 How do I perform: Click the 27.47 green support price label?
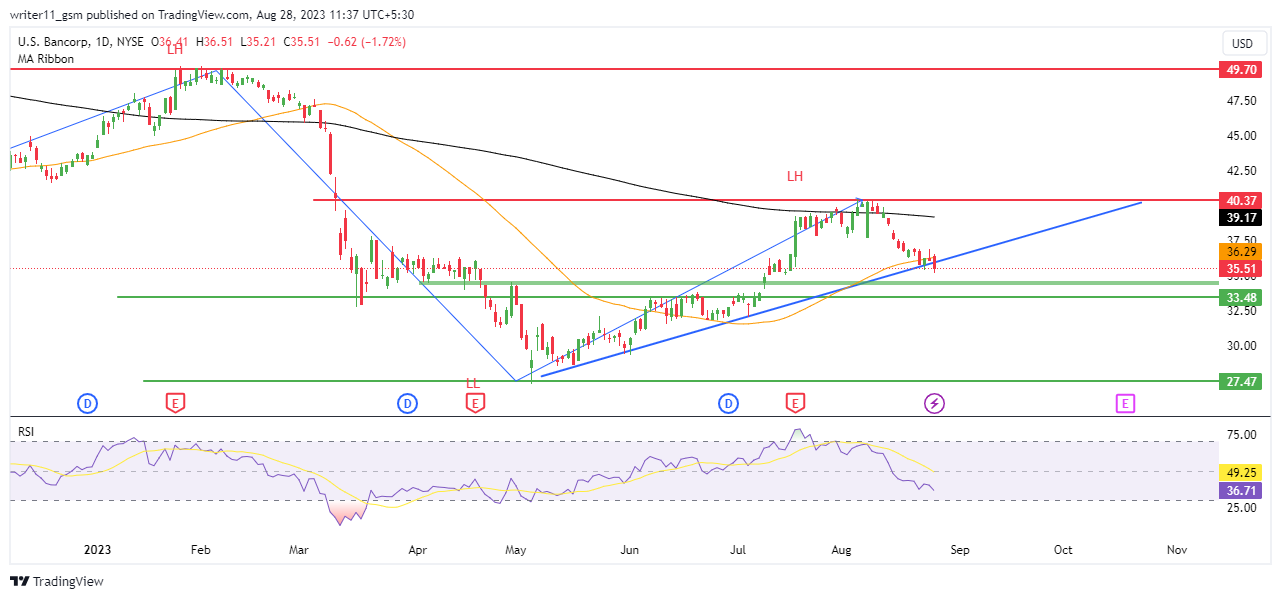click(x=1240, y=381)
